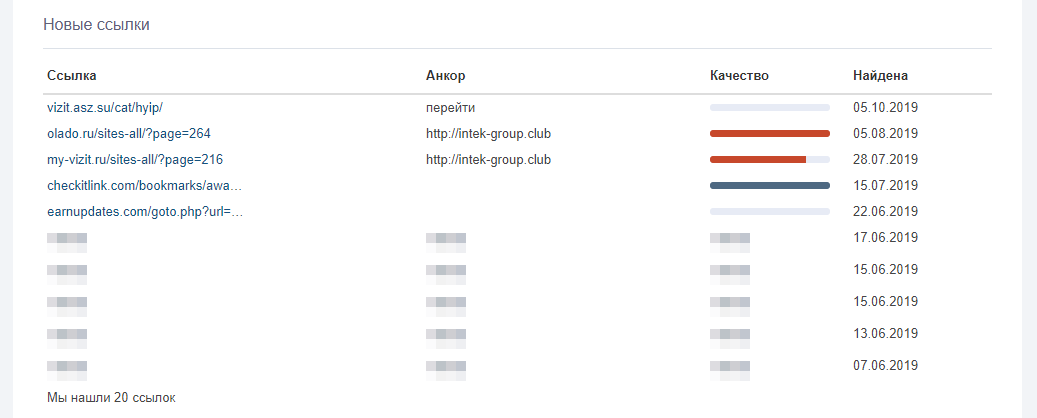Click the blurred anchor dated 13.06.2019
Screen dimensions: 1037x418
pos(446,339)
